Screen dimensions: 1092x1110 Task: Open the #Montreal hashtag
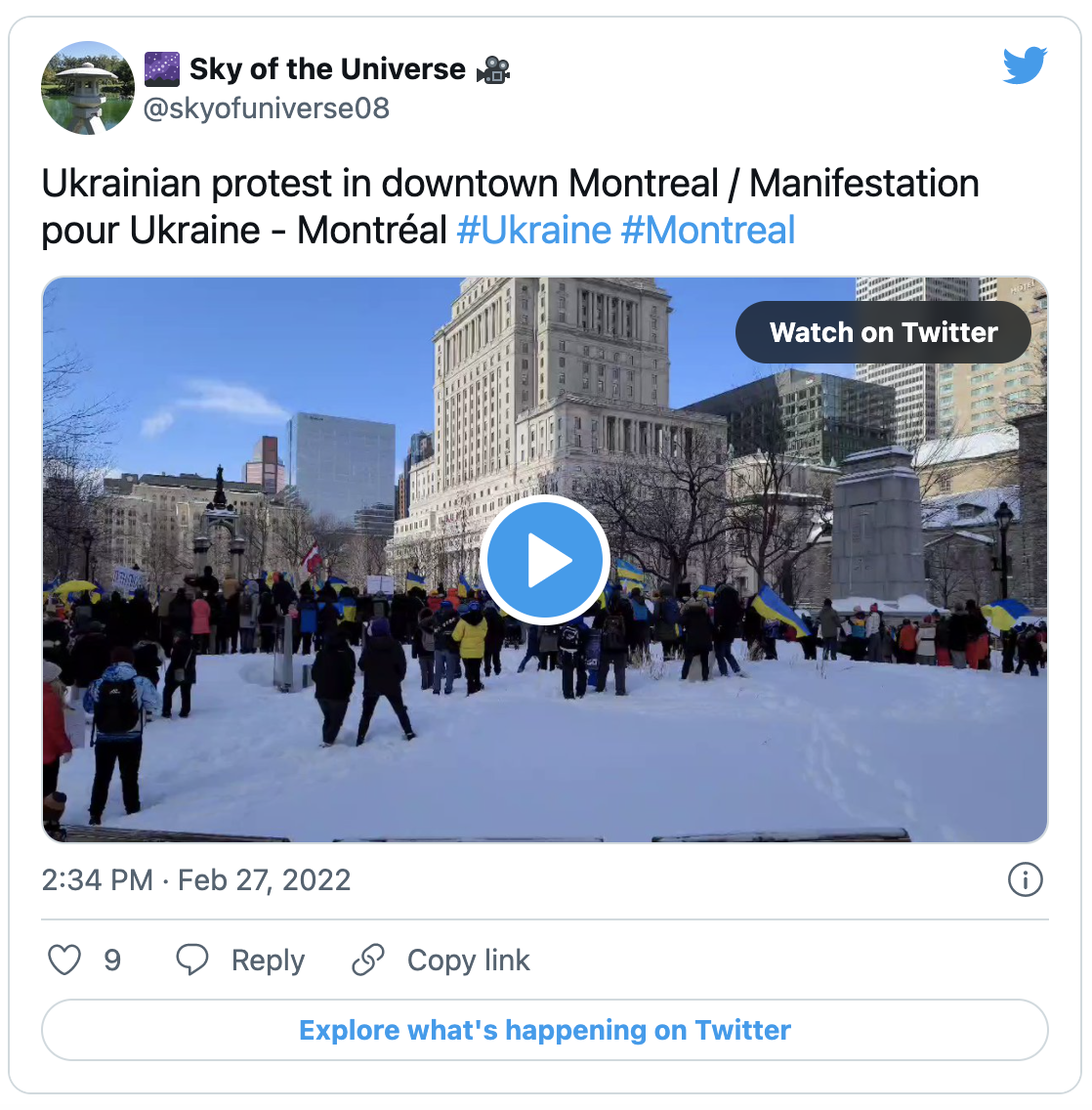tap(708, 230)
